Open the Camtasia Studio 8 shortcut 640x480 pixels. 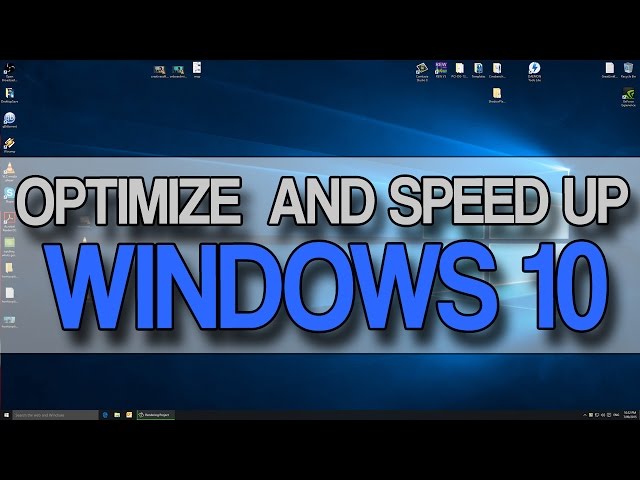coord(422,72)
